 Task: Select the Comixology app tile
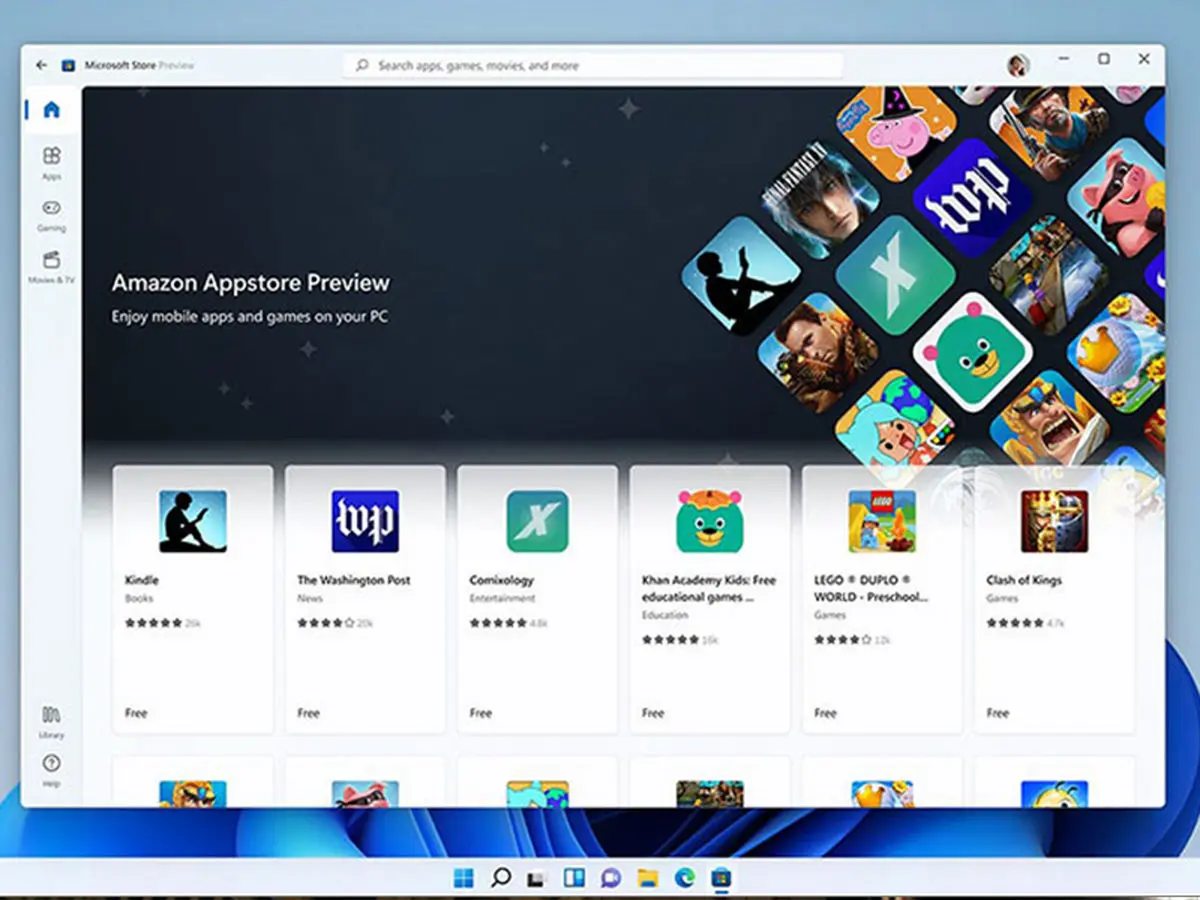click(x=537, y=598)
